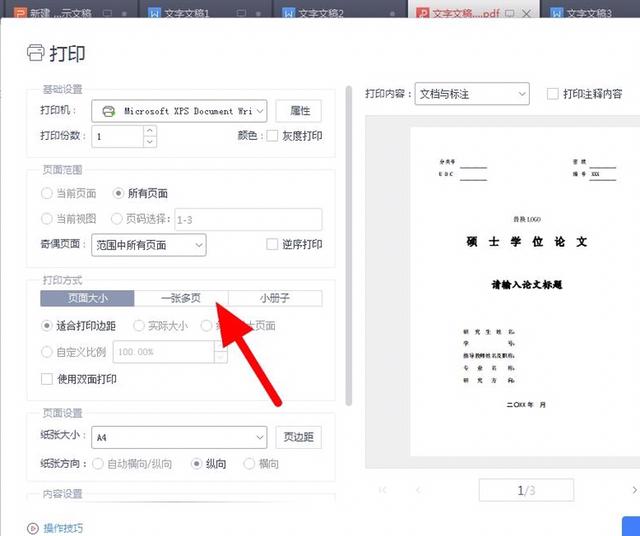Enable 灰度打印 checkbox
Image resolution: width=640 pixels, height=536 pixels.
coord(272,136)
